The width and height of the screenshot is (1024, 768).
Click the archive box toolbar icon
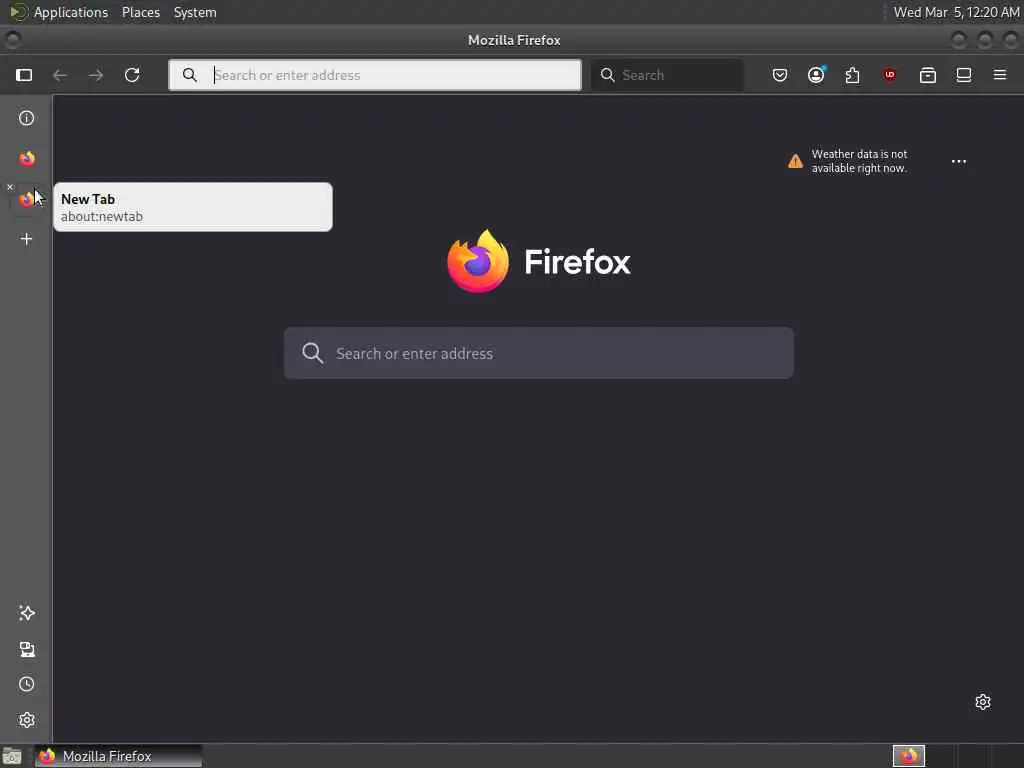click(928, 75)
